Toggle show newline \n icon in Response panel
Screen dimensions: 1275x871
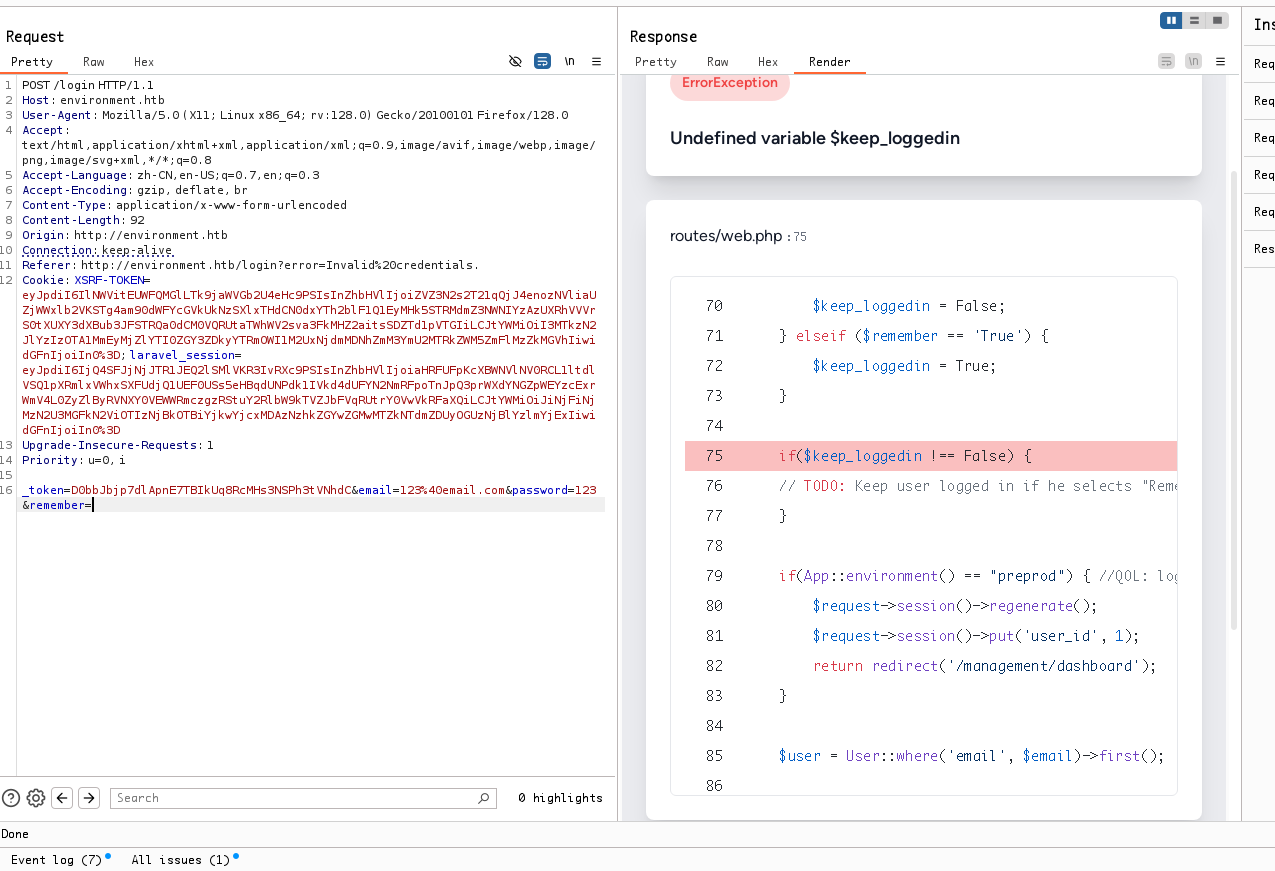coord(1193,61)
